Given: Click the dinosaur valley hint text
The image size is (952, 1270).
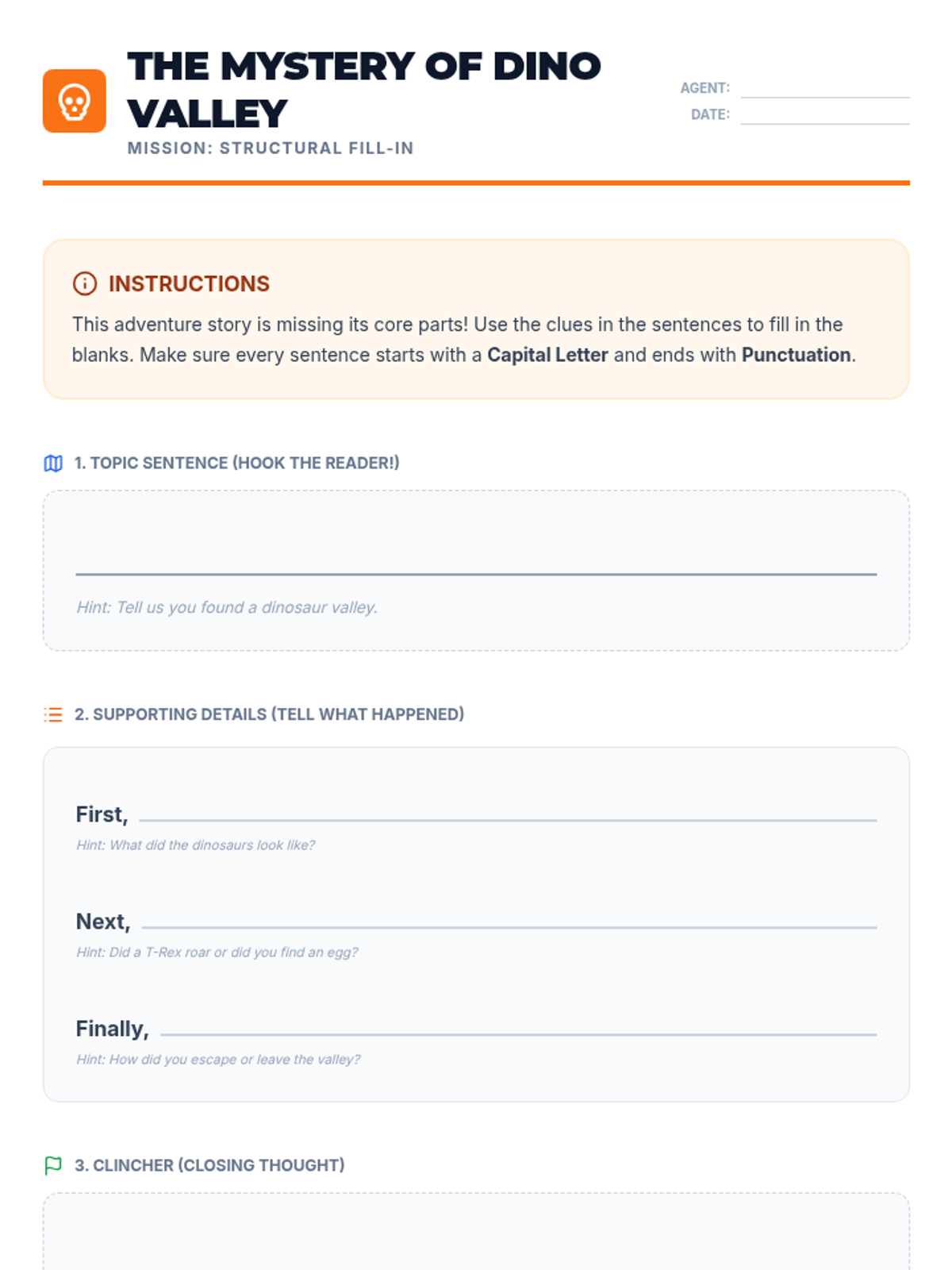Looking at the screenshot, I should (227, 607).
